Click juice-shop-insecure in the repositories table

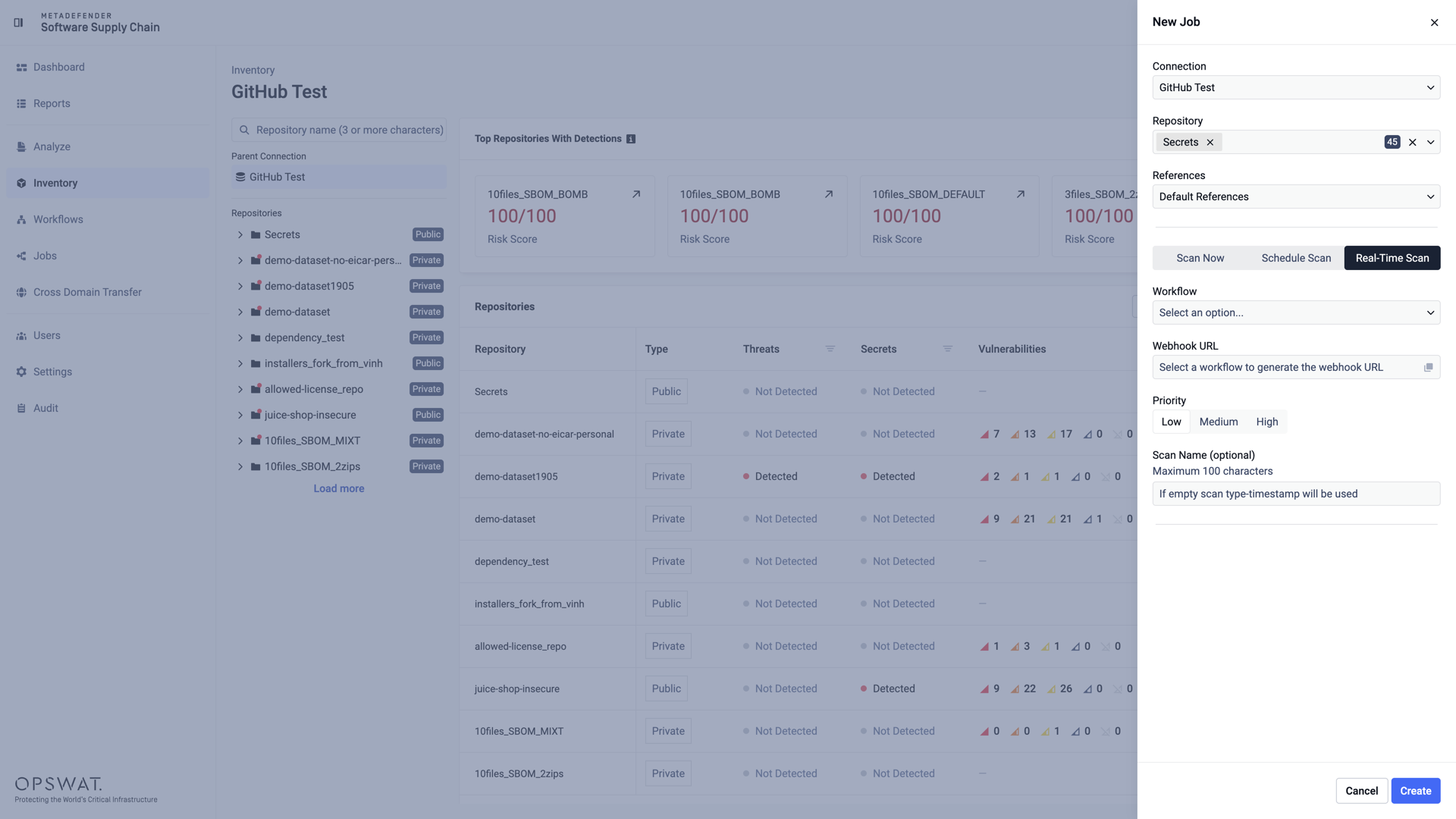(517, 689)
